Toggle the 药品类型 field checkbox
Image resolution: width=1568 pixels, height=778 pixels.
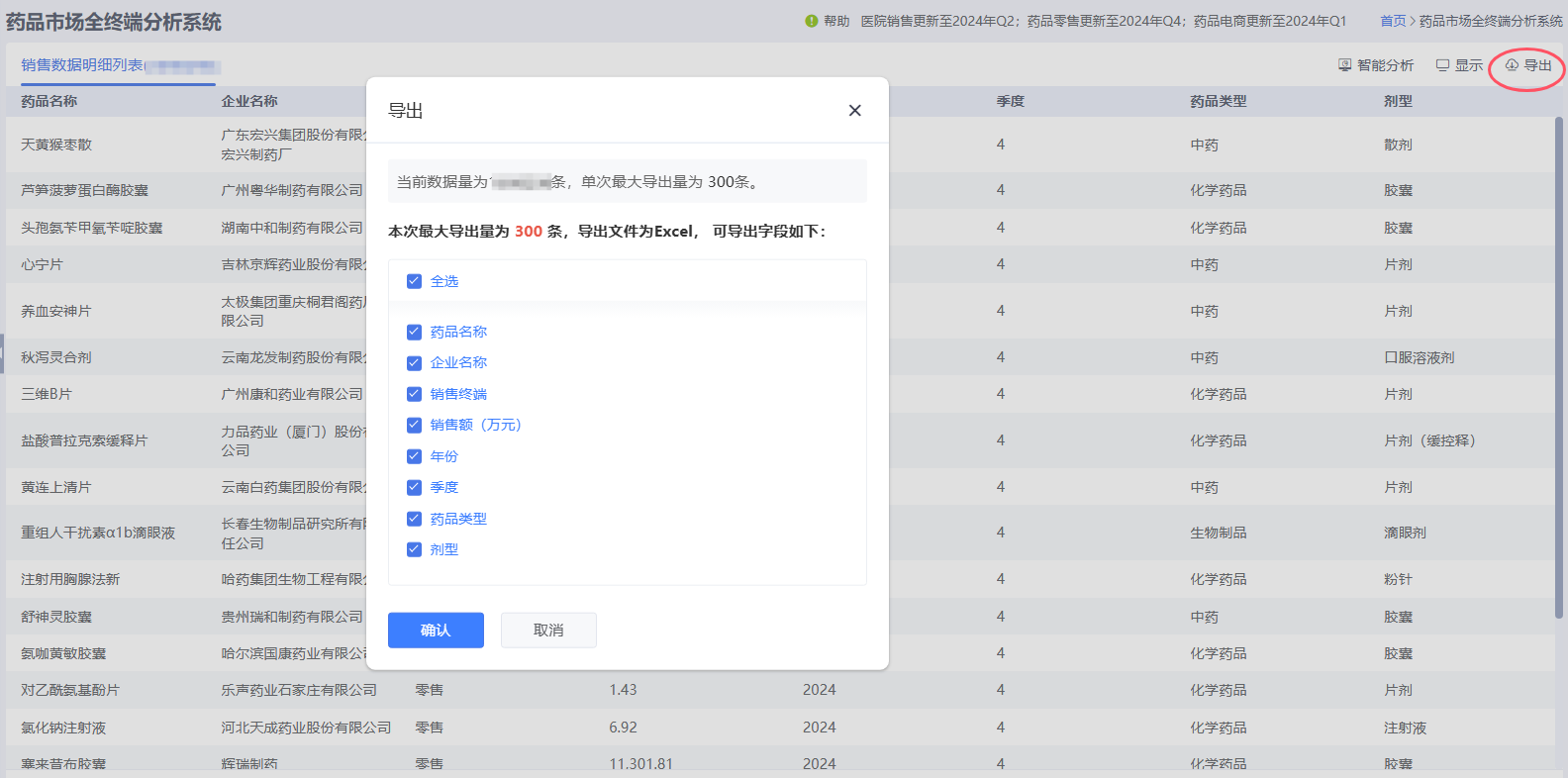pos(414,519)
